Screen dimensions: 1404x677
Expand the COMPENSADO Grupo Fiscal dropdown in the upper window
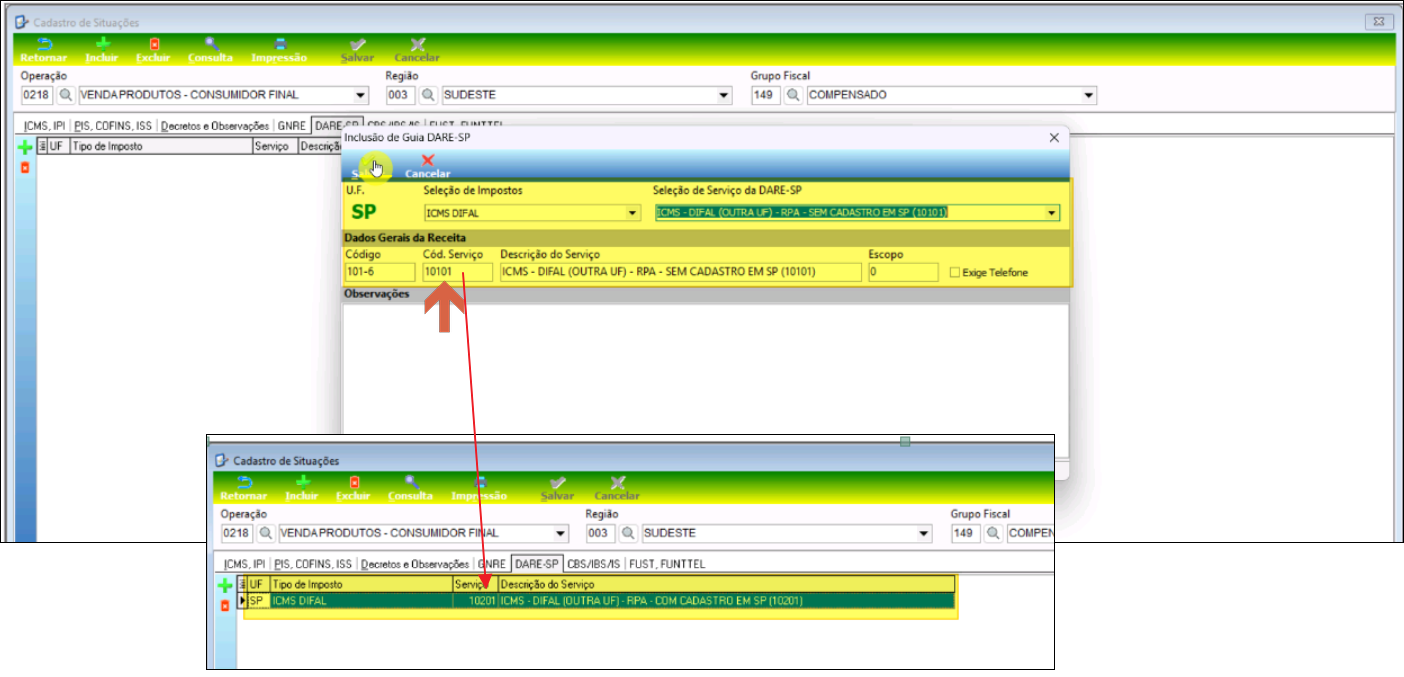1089,95
